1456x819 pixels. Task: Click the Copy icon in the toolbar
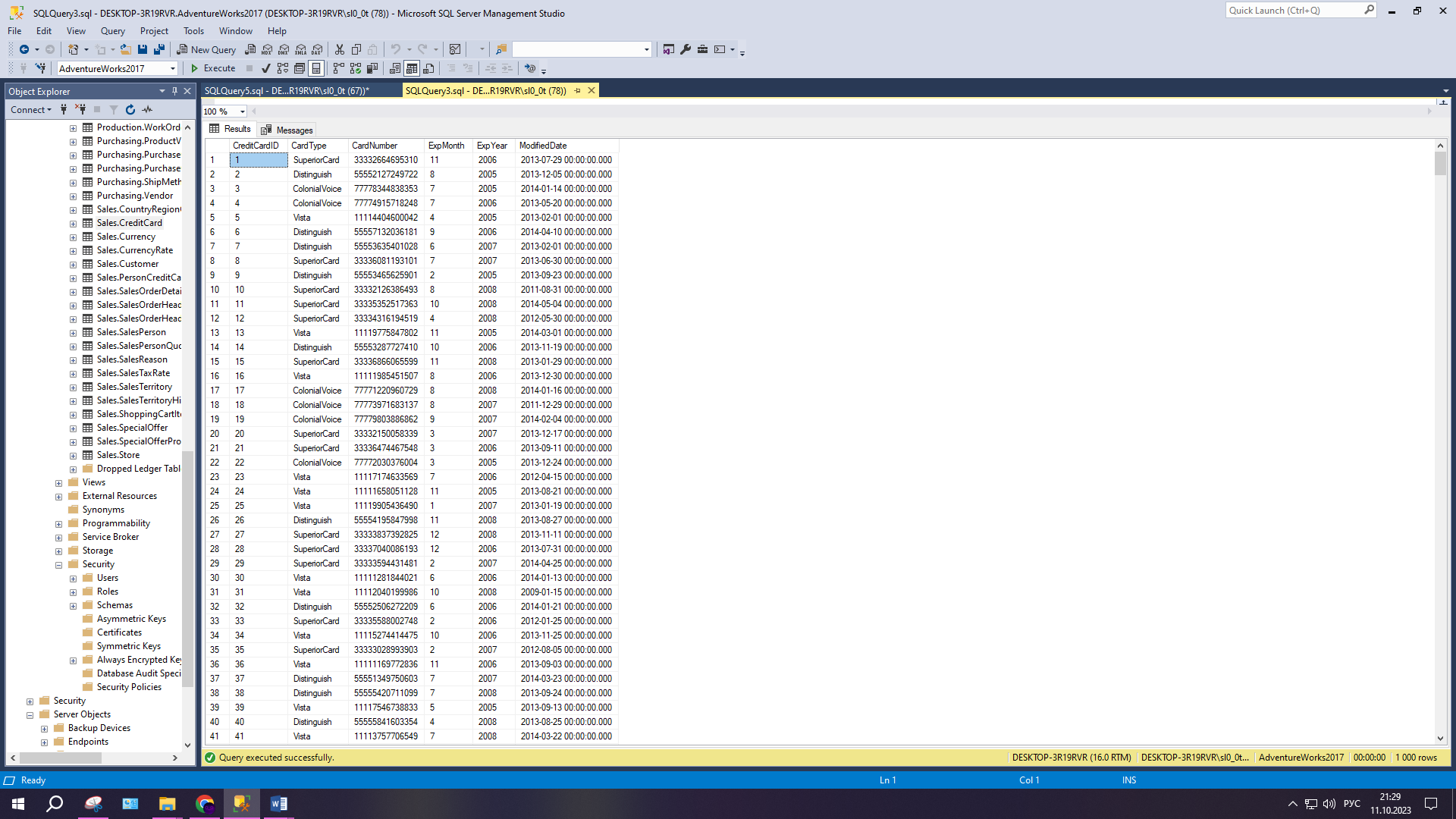356,49
